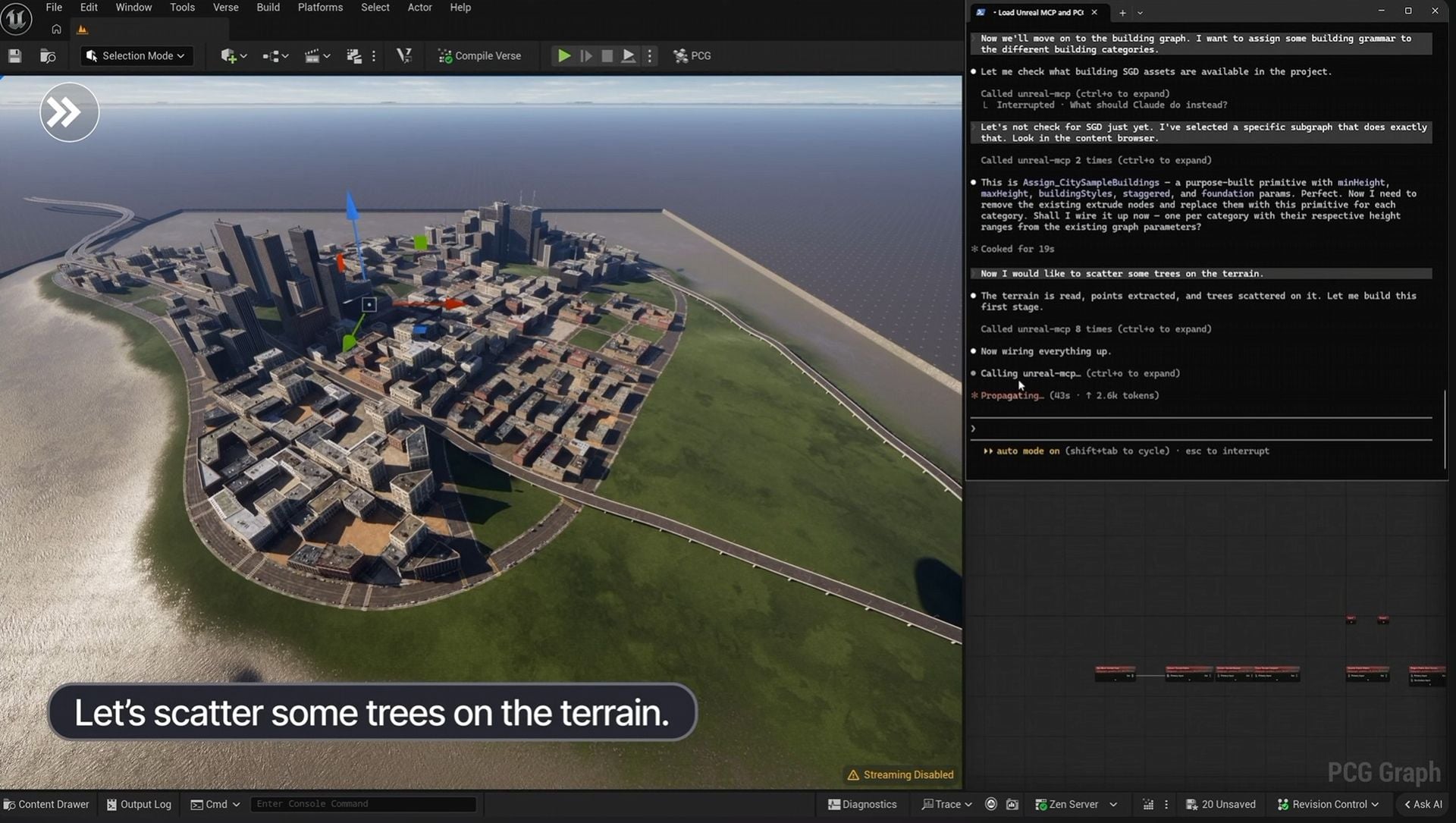1456x823 pixels.
Task: Save the current level with the floppy-disk icon
Action: (15, 55)
